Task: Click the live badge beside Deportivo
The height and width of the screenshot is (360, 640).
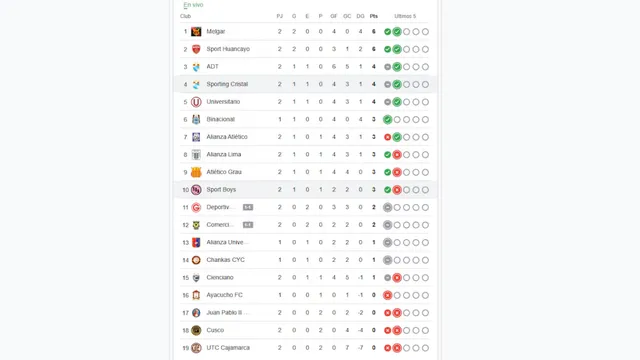Action: 248,207
